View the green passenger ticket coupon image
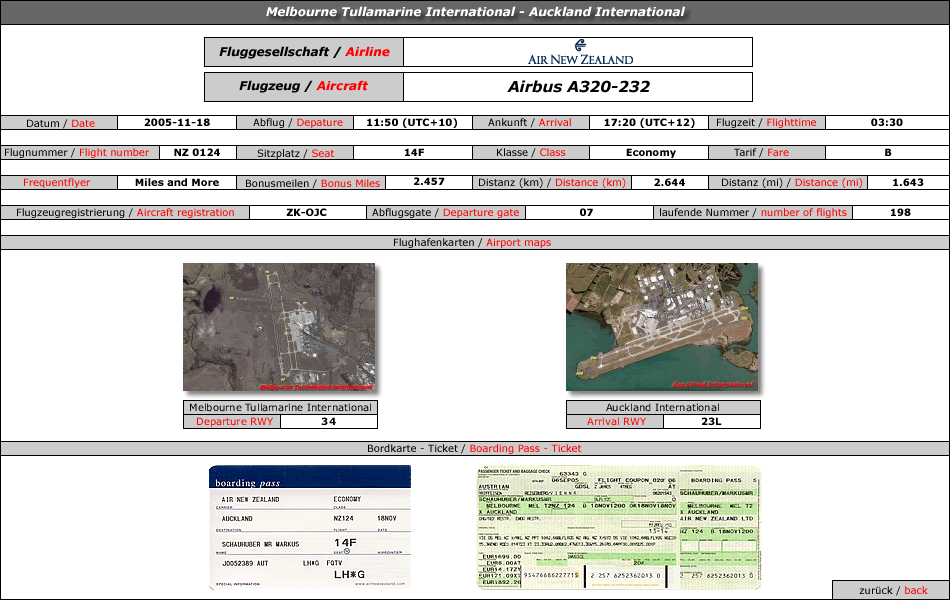 619,527
